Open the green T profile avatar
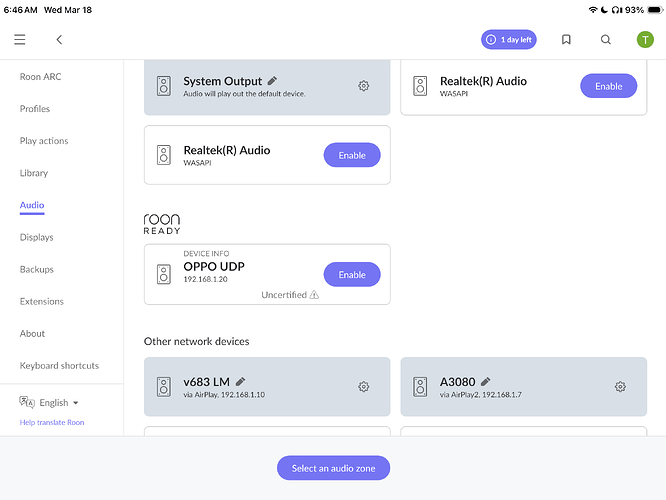This screenshot has height=500, width=666. 645,40
